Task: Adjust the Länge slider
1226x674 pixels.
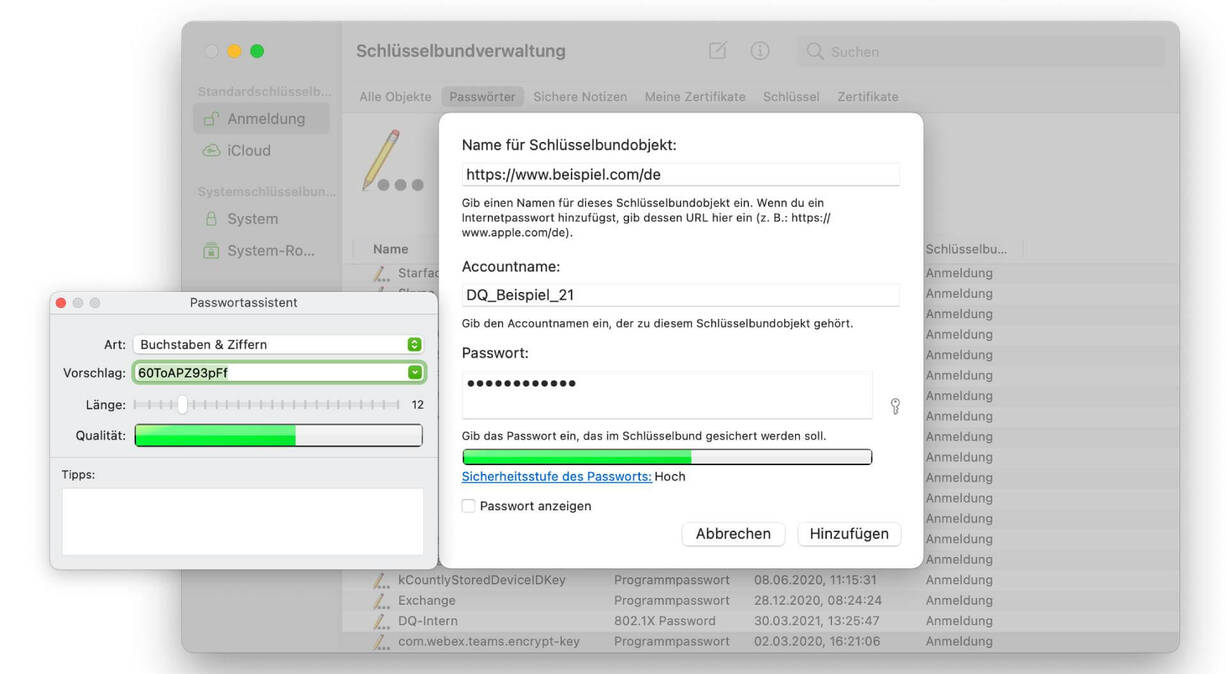Action: pos(181,405)
